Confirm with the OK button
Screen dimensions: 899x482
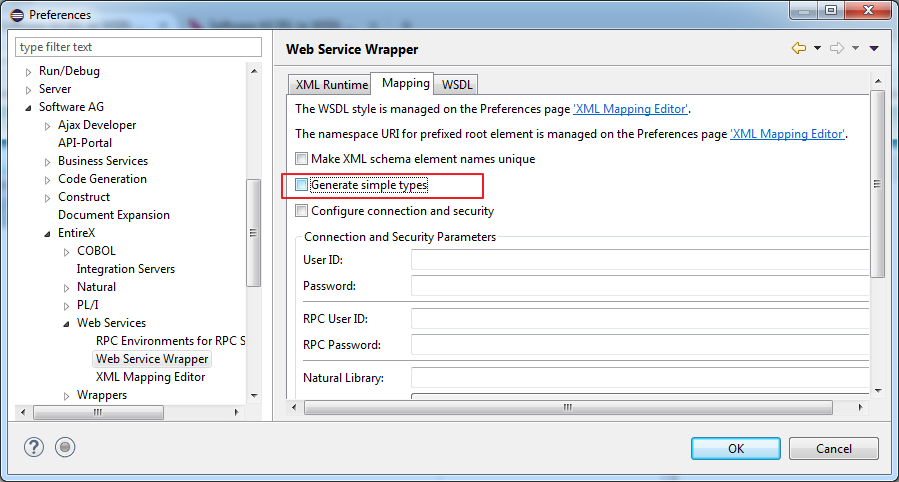736,449
